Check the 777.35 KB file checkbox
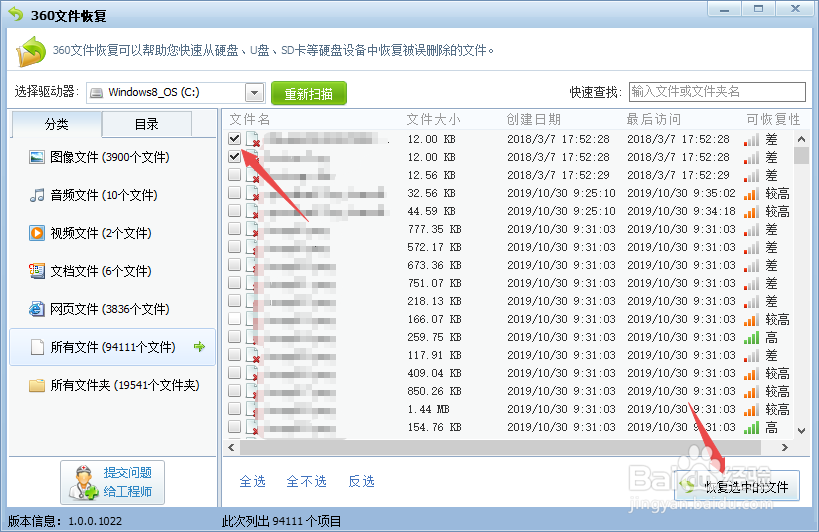This screenshot has width=819, height=532. [235, 229]
